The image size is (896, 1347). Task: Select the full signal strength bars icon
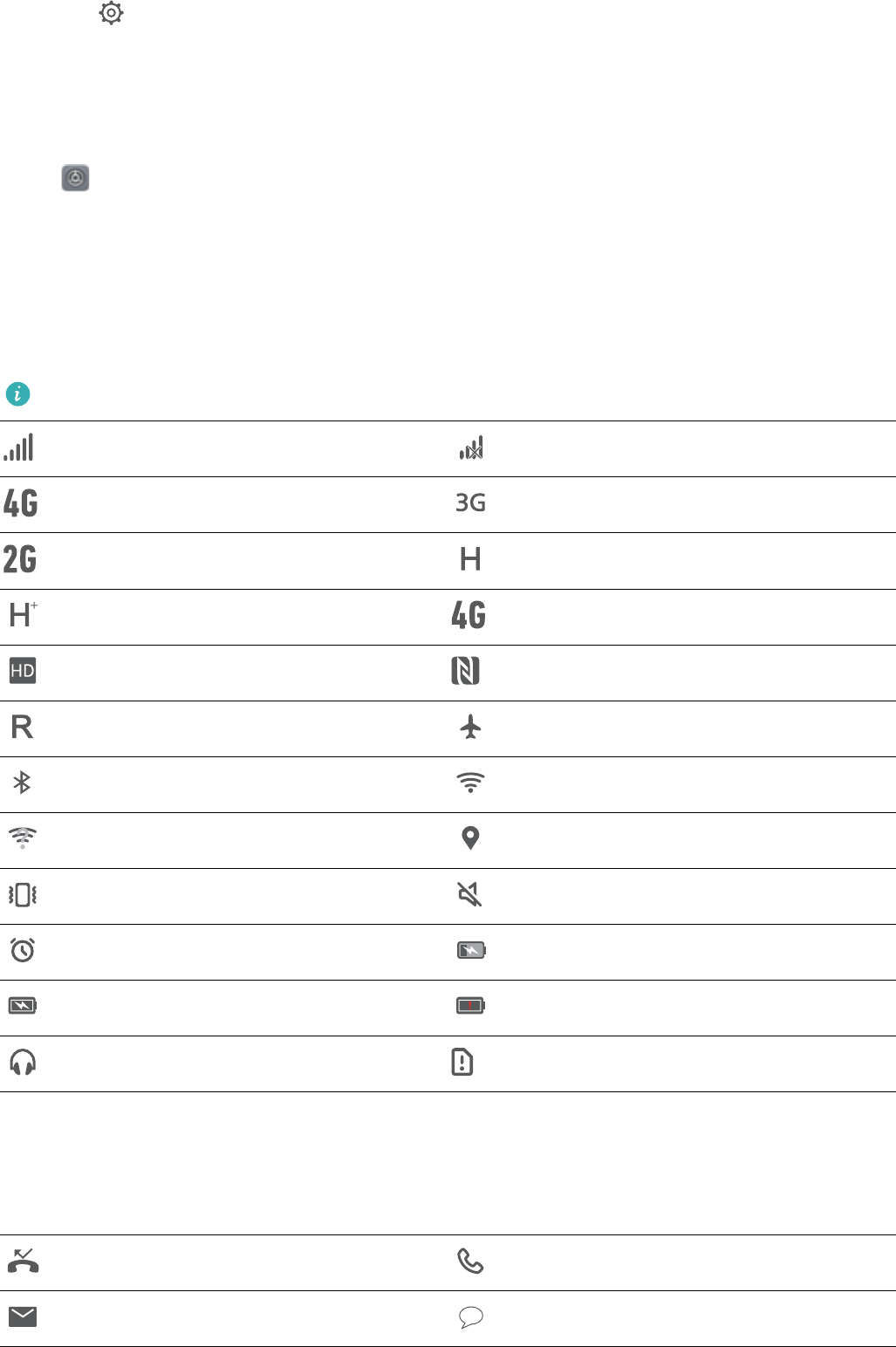[18, 448]
